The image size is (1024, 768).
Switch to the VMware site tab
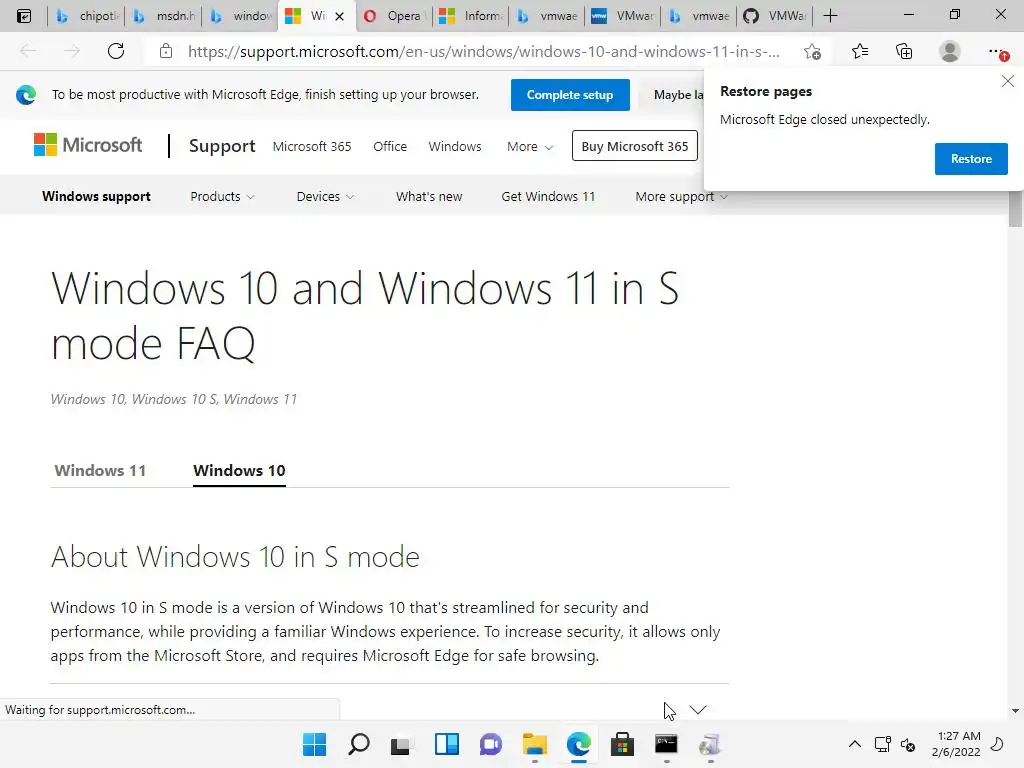coord(622,16)
